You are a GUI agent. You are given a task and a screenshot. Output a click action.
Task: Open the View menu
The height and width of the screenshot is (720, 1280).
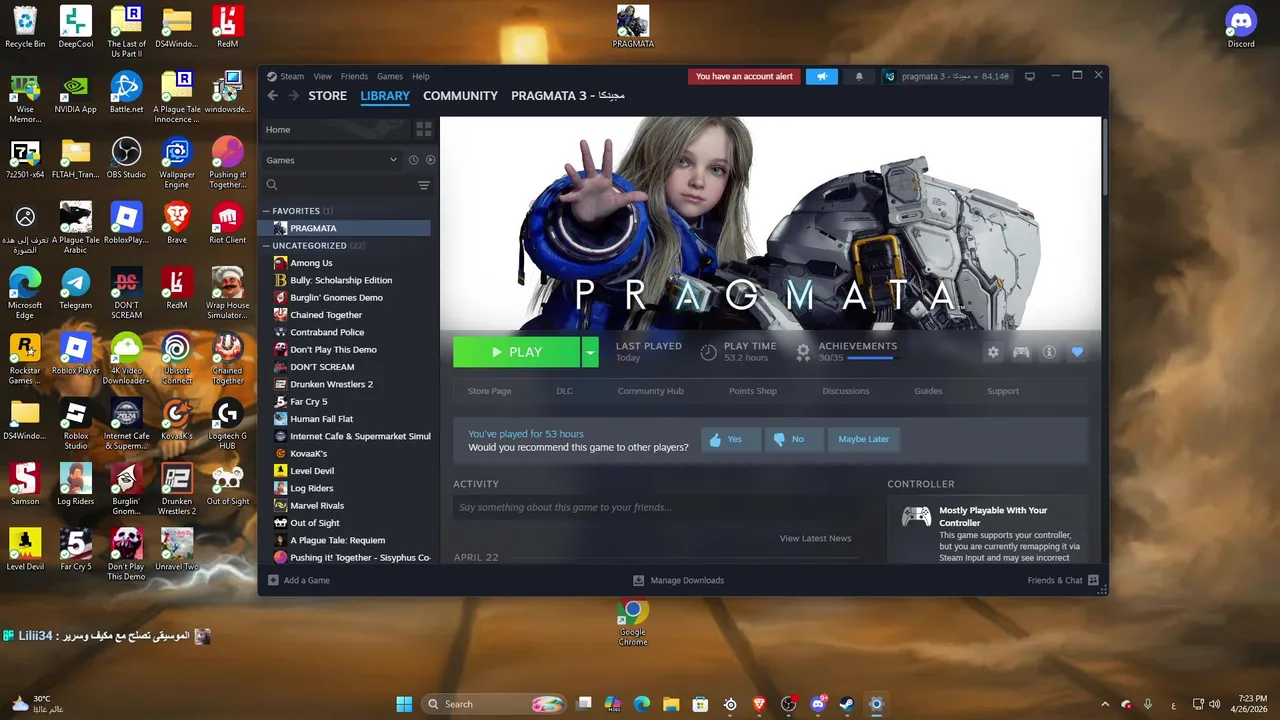(322, 76)
